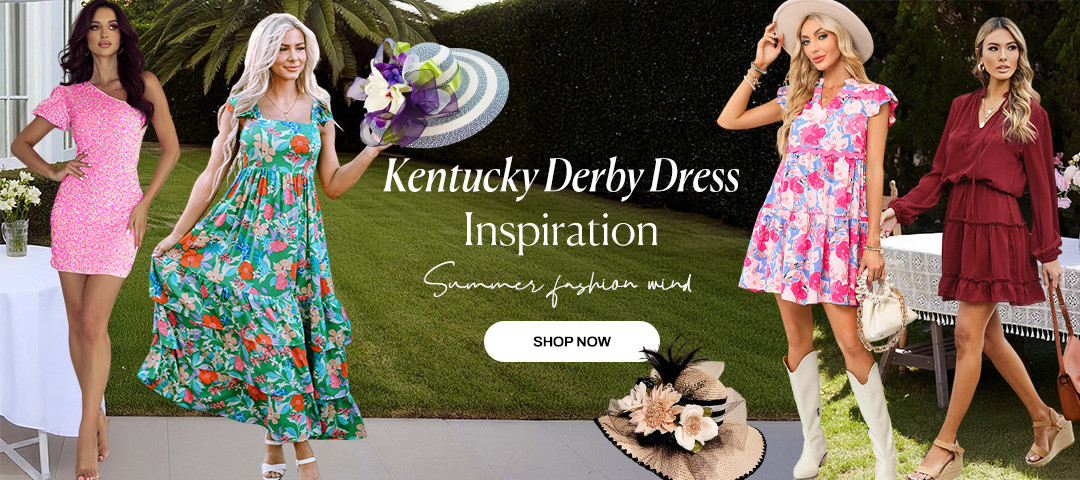Click the Summer fashion wind script text

coord(558,282)
